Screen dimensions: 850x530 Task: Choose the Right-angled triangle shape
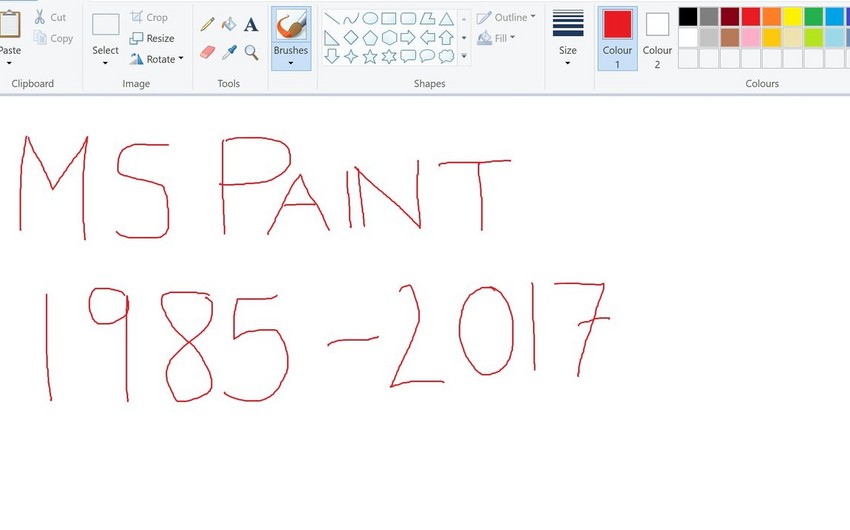(332, 38)
